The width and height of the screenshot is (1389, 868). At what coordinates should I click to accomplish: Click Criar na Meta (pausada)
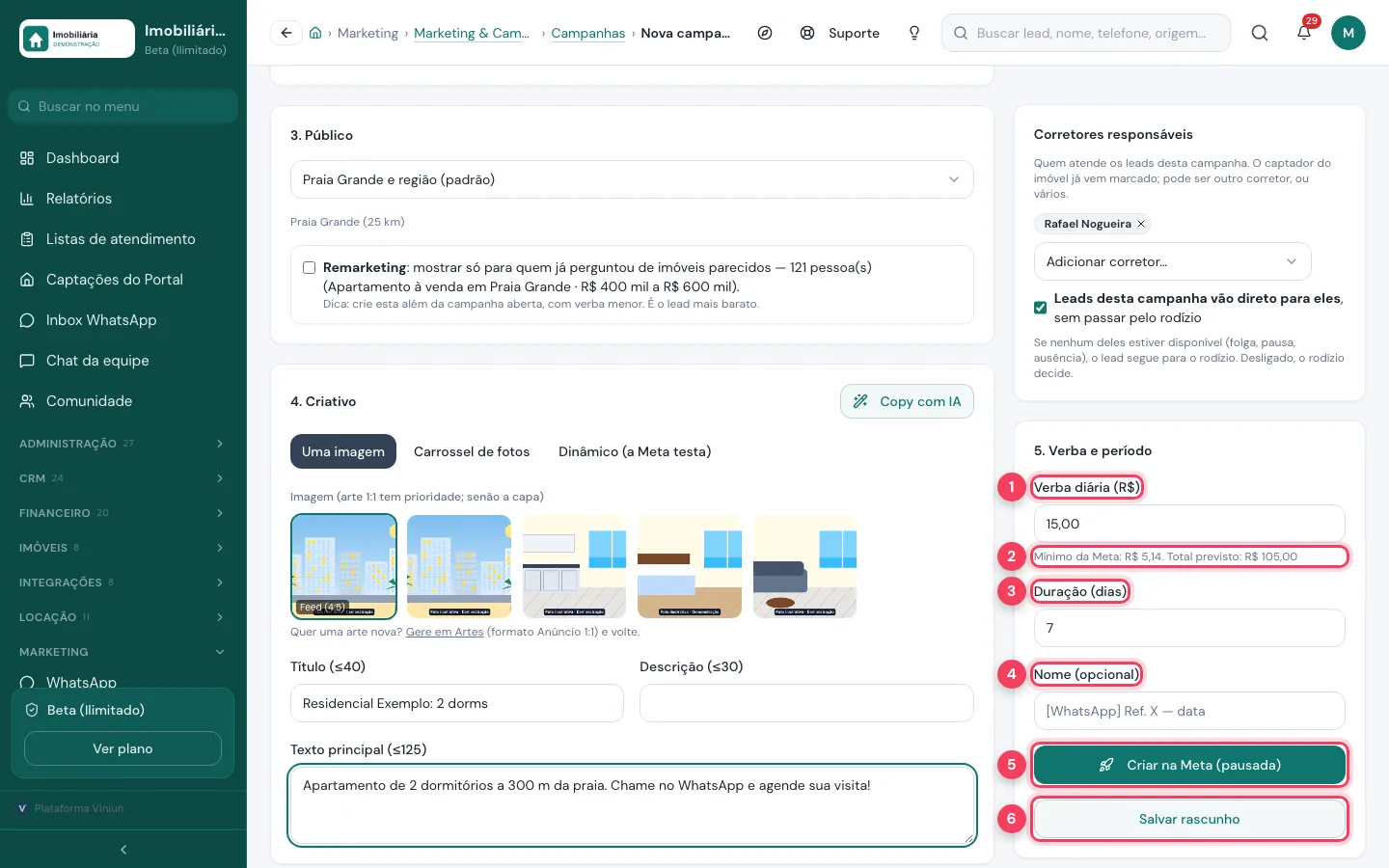click(x=1189, y=765)
